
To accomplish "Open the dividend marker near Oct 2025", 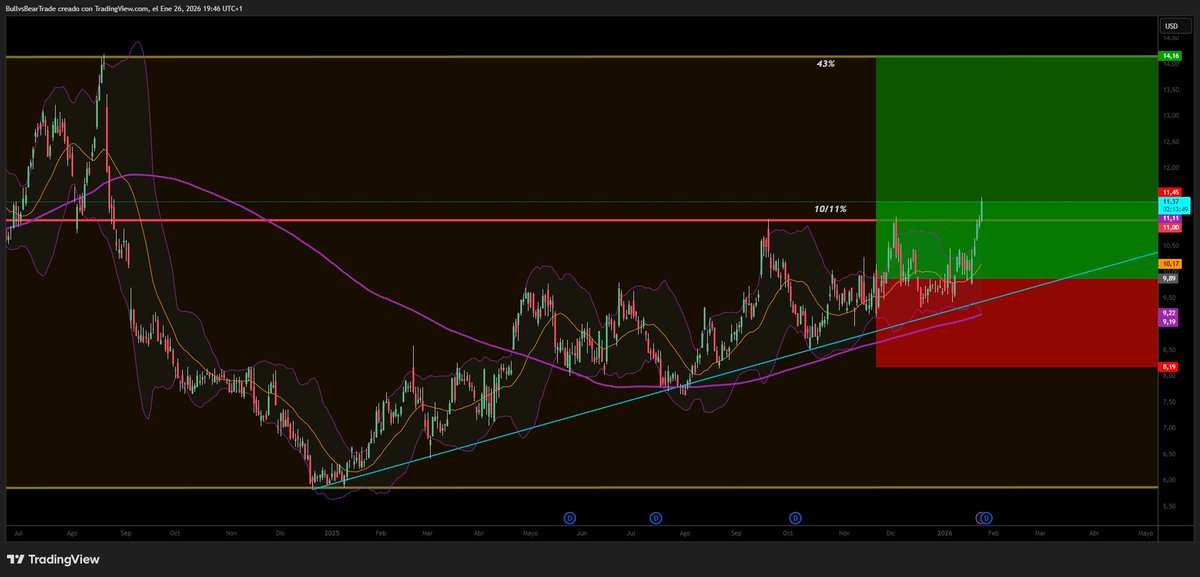I will point(795,517).
